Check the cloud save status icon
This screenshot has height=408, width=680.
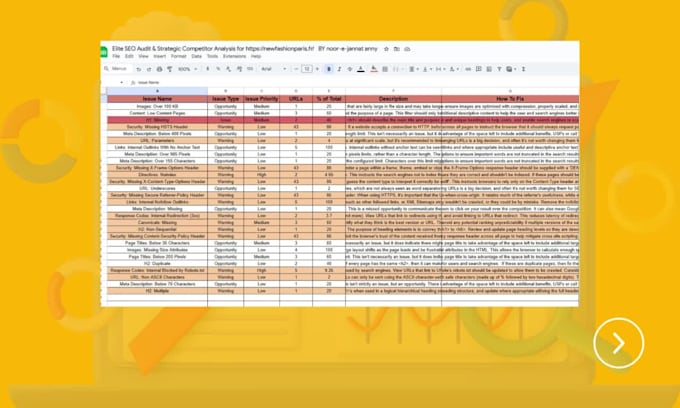coord(407,49)
